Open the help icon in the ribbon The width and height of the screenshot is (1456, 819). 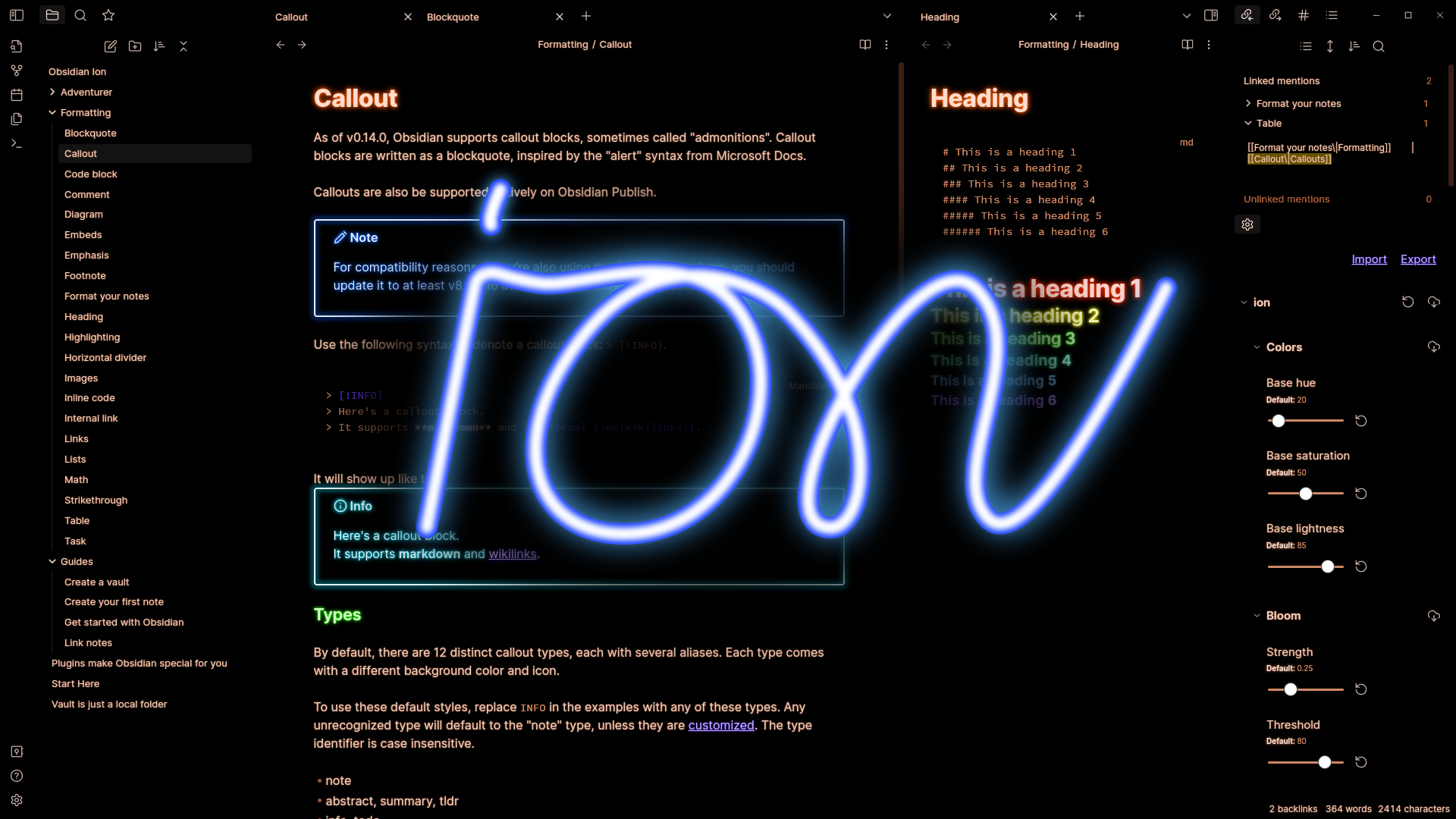pyautogui.click(x=17, y=776)
